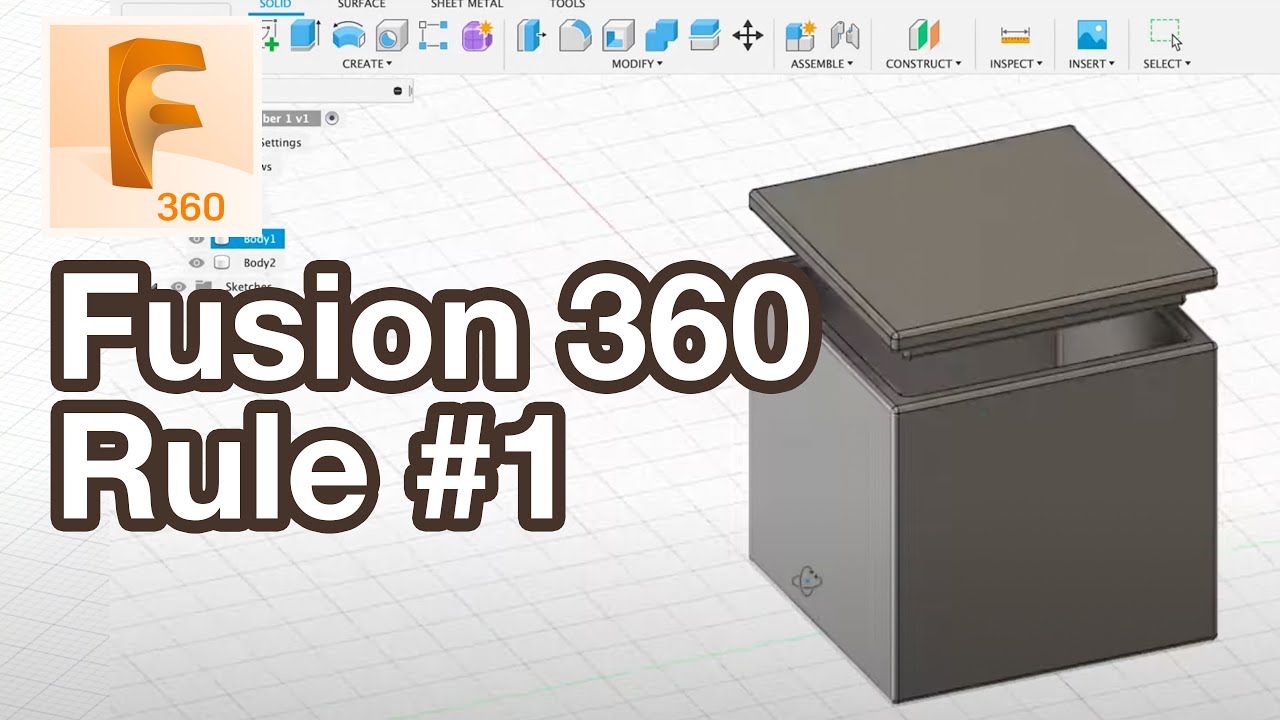Click the Insert image icon
Image resolution: width=1280 pixels, height=720 pixels.
pos(1091,36)
